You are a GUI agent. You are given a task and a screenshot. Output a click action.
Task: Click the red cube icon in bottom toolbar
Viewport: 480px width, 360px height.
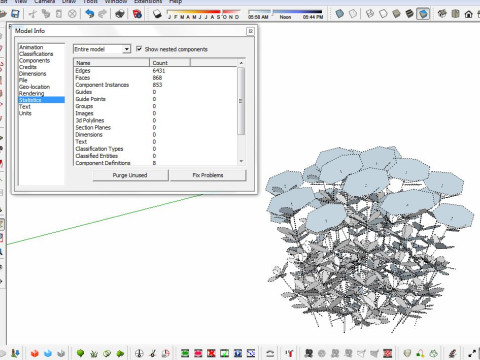34,353
